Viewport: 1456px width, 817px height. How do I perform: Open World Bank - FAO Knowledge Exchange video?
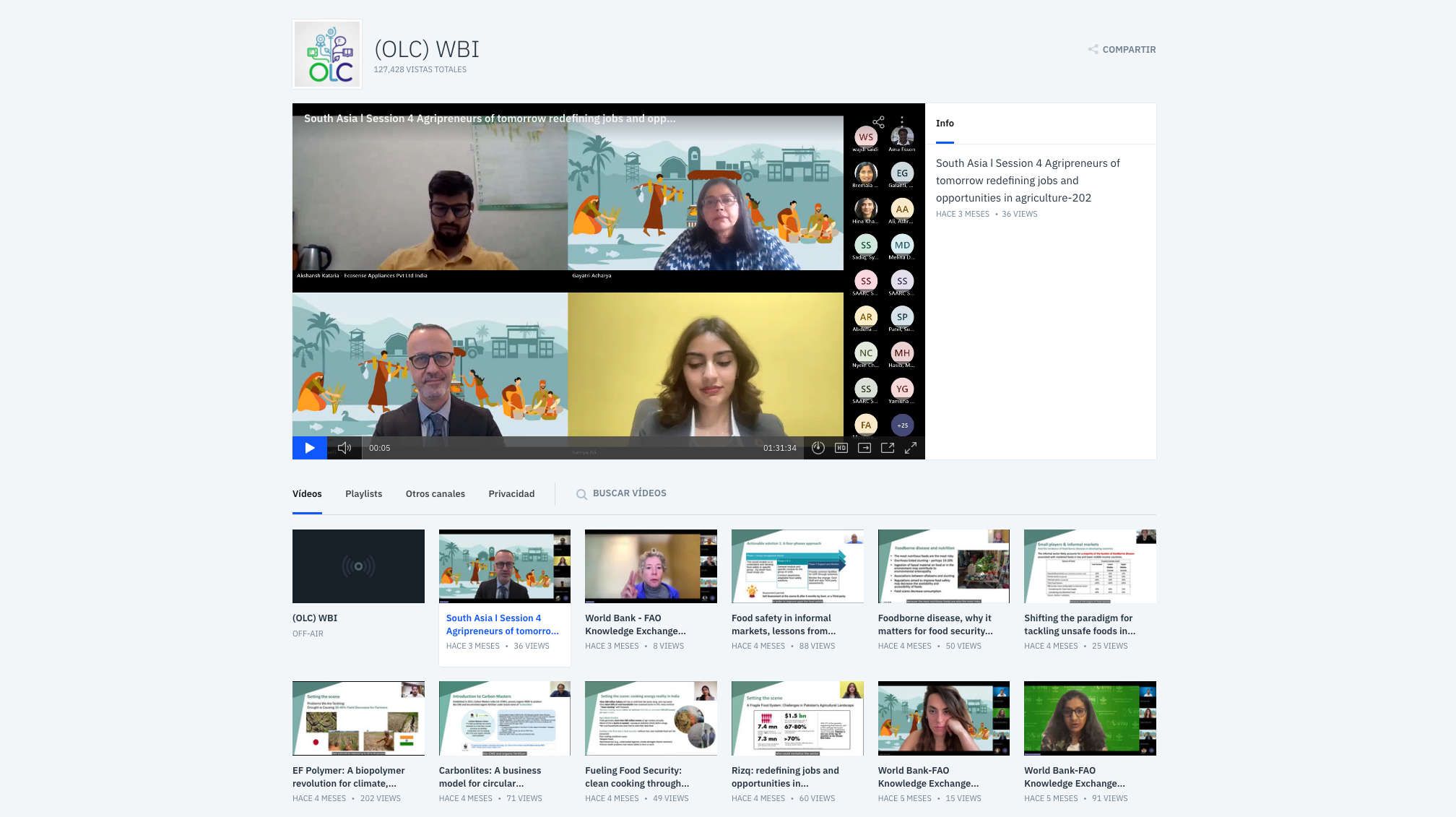651,566
